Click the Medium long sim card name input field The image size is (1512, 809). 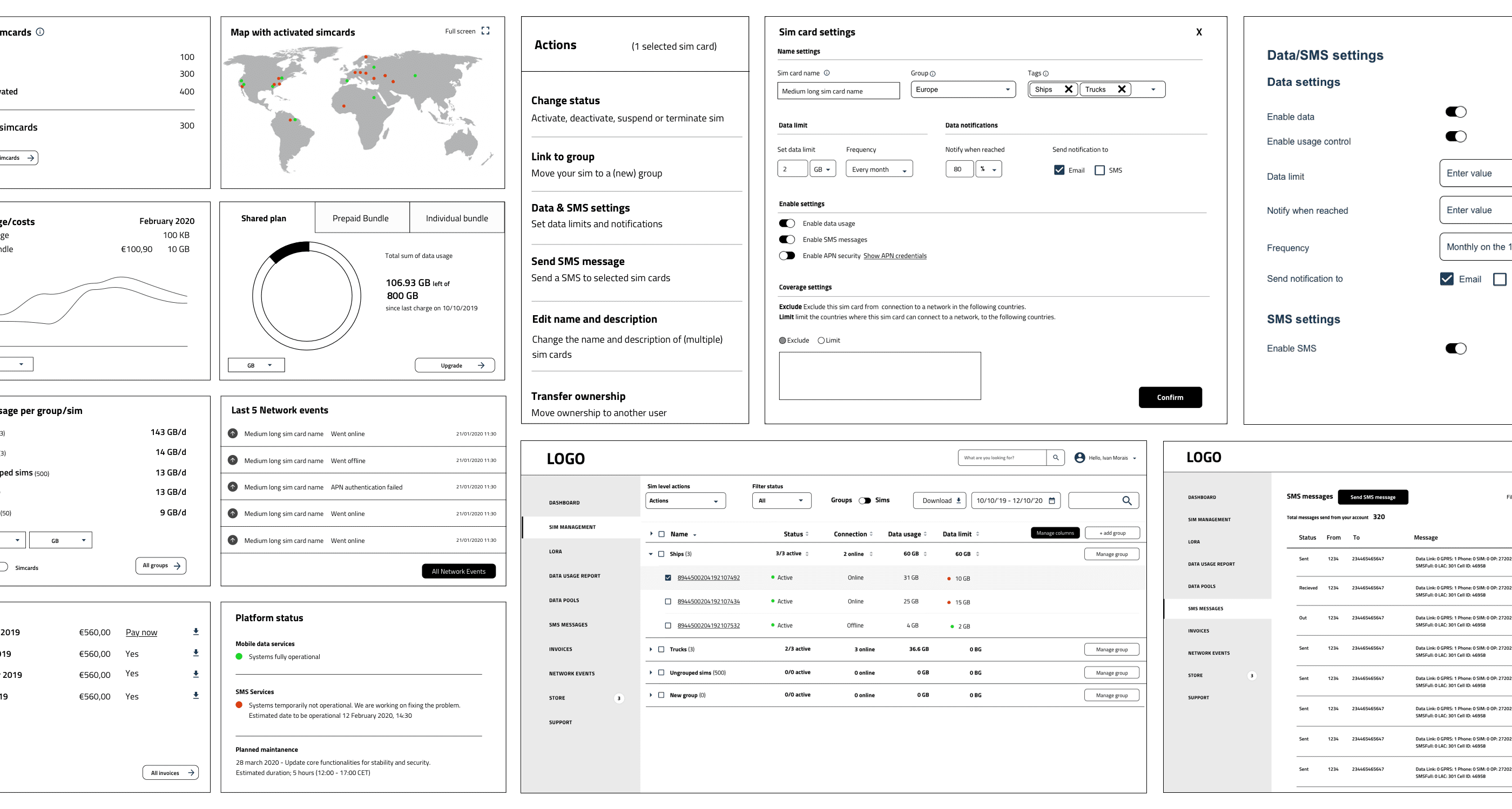coord(838,90)
